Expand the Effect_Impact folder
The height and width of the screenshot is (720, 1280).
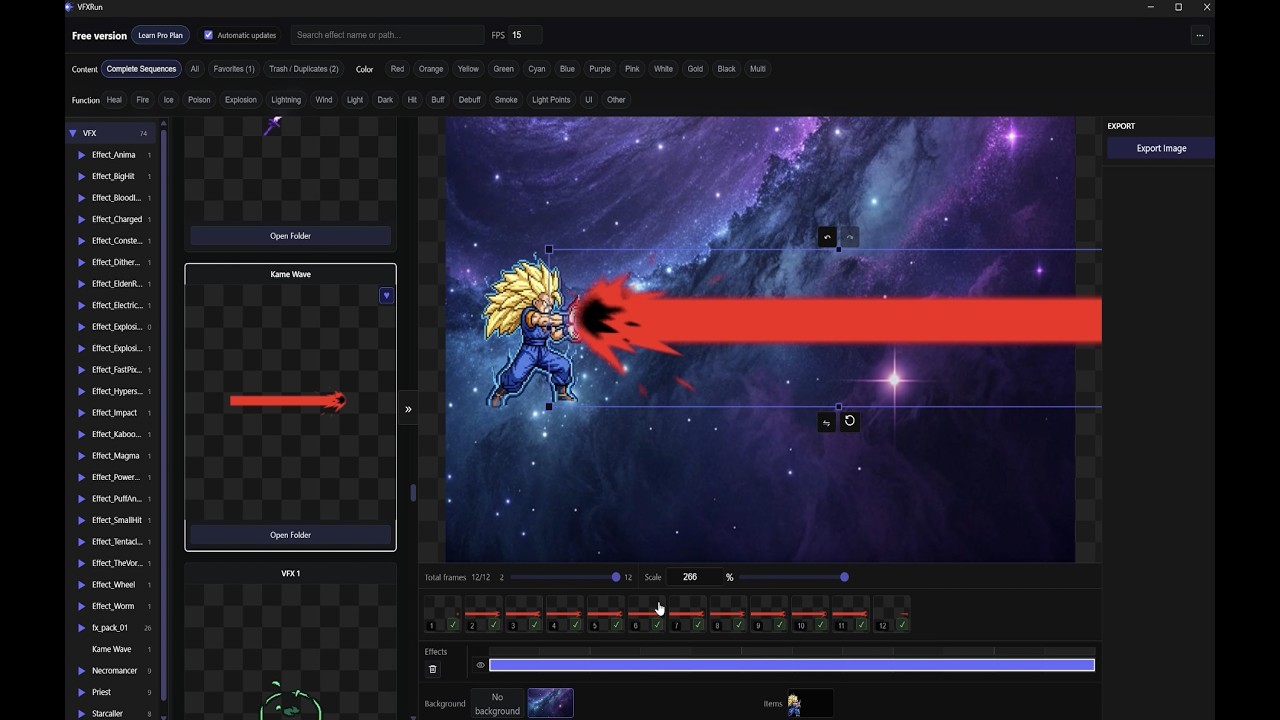click(x=81, y=413)
